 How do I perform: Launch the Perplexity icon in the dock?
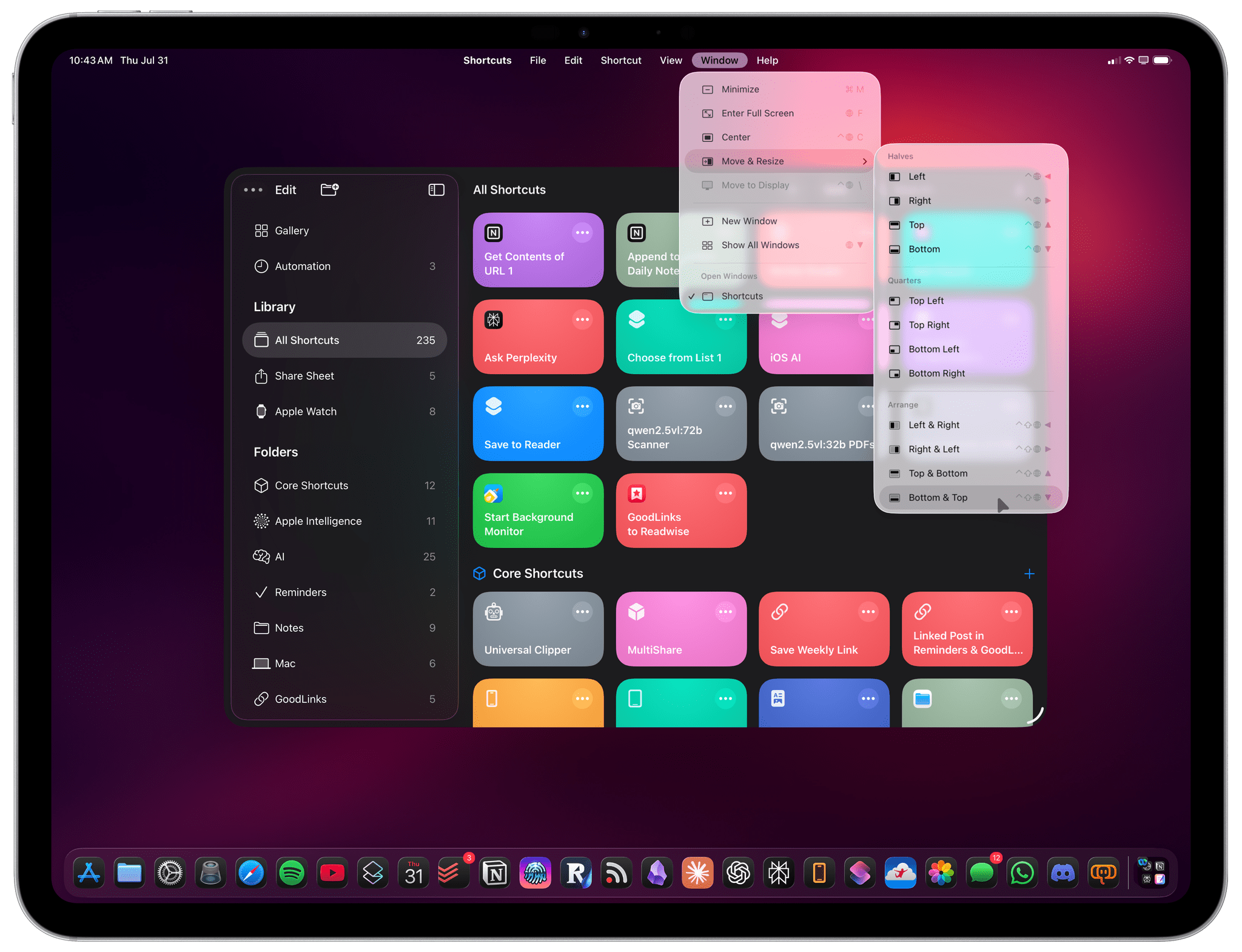[779, 874]
